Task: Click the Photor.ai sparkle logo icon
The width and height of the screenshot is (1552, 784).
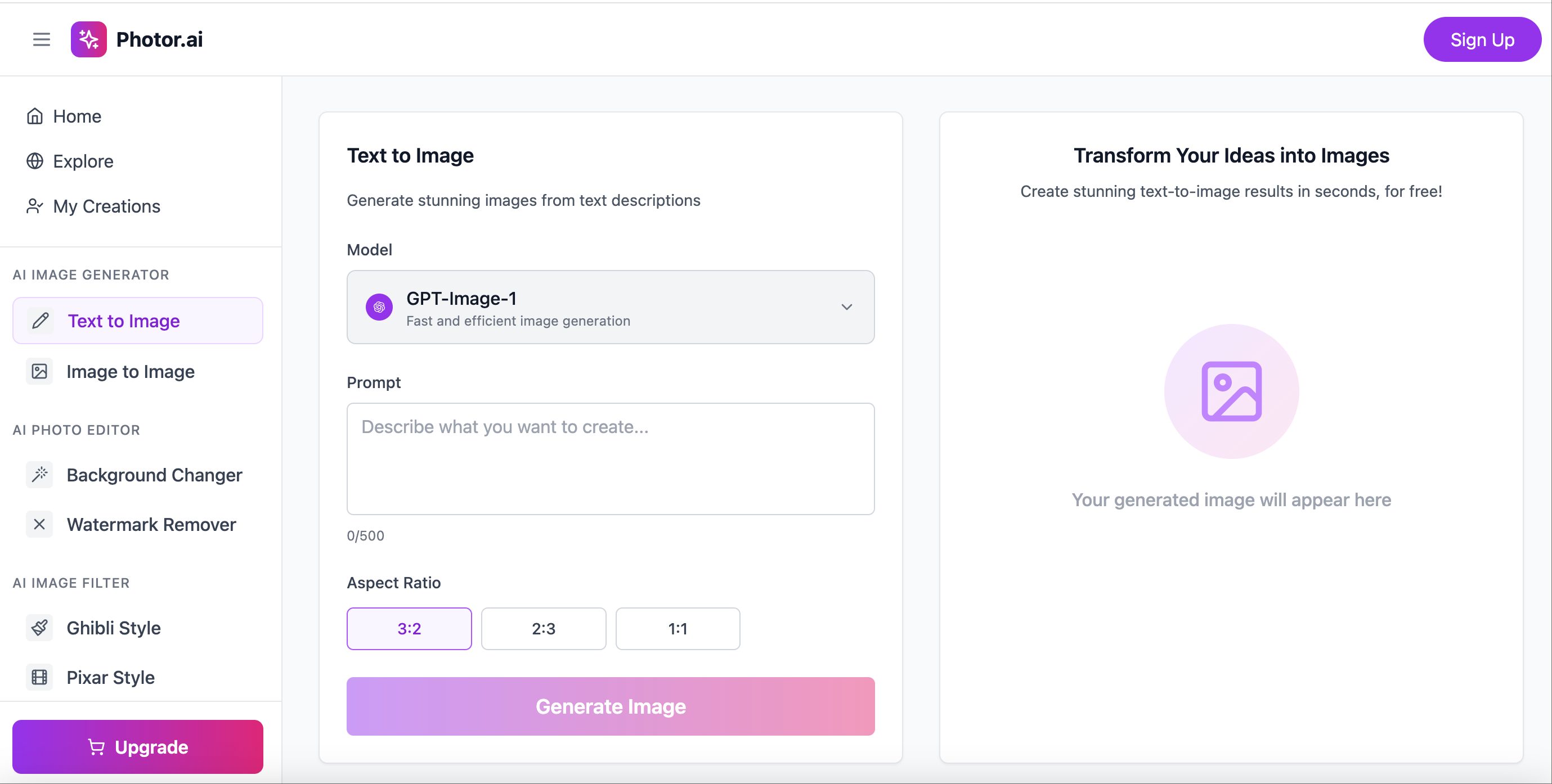Action: coord(88,39)
